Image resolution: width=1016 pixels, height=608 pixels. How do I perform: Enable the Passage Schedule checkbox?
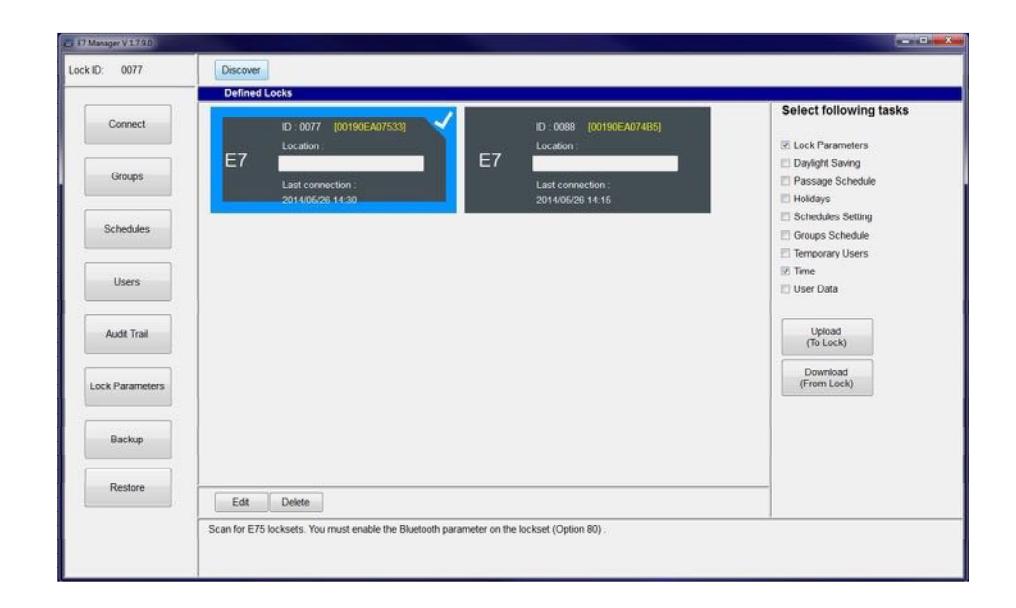tap(785, 181)
